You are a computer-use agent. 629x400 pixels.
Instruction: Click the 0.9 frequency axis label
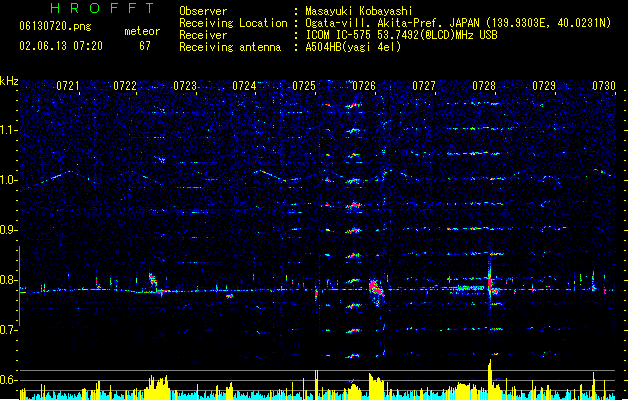point(9,230)
